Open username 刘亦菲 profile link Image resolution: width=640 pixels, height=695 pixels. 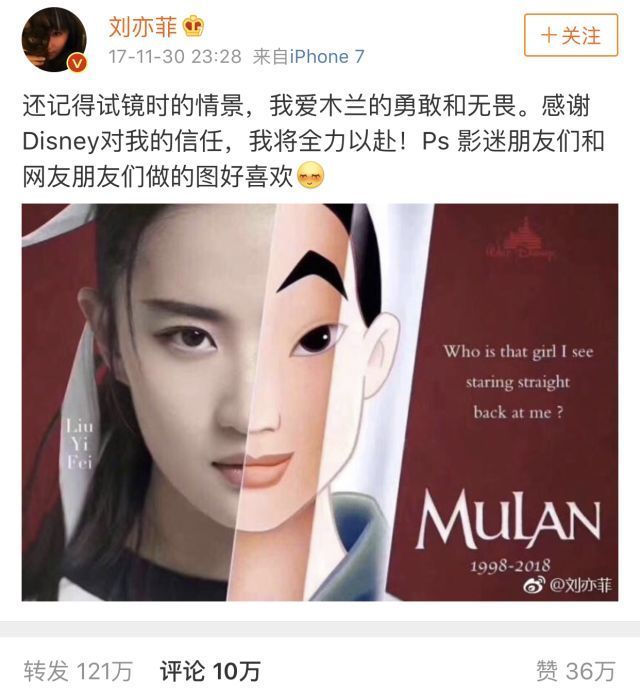pos(143,27)
